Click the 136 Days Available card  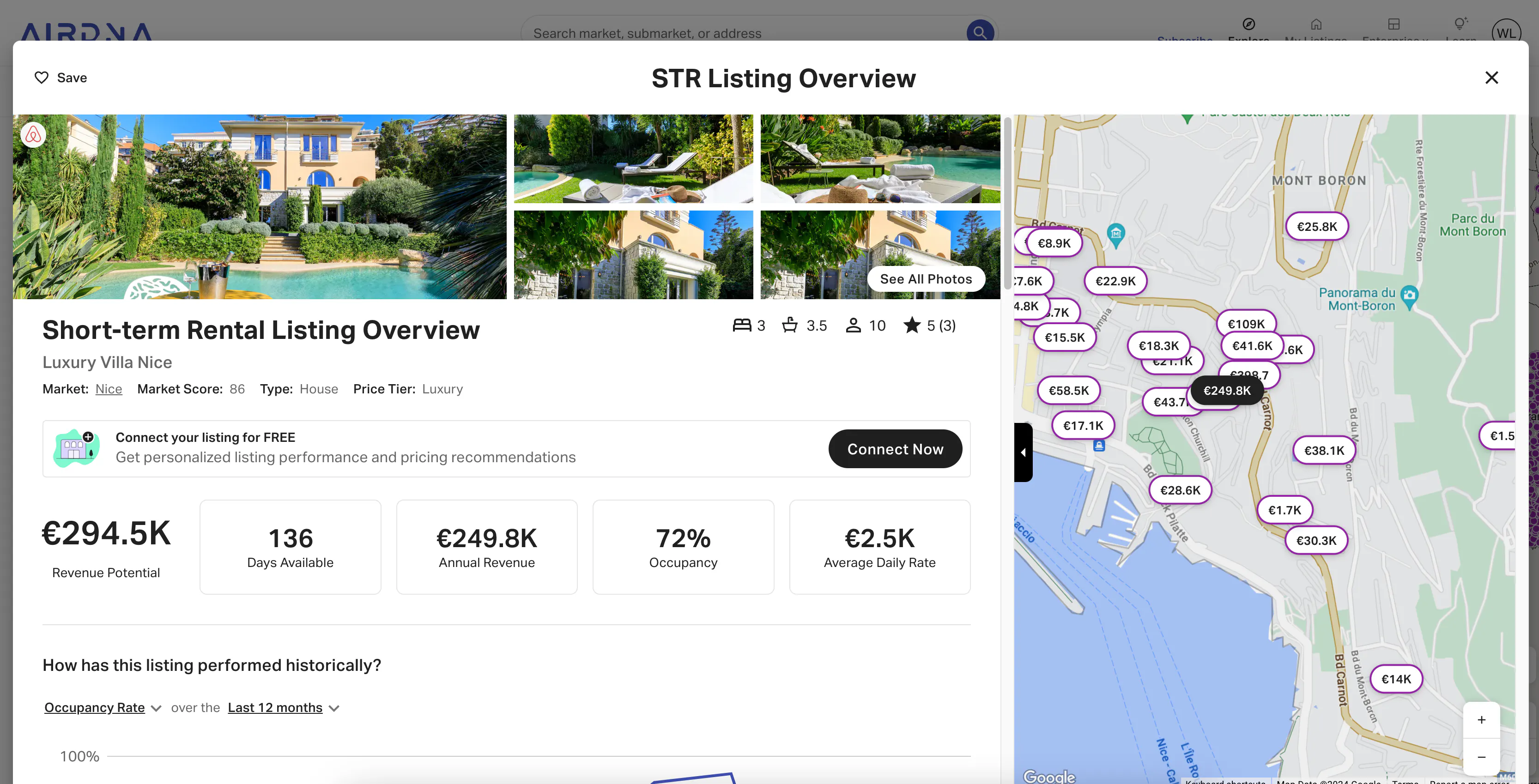pos(291,547)
